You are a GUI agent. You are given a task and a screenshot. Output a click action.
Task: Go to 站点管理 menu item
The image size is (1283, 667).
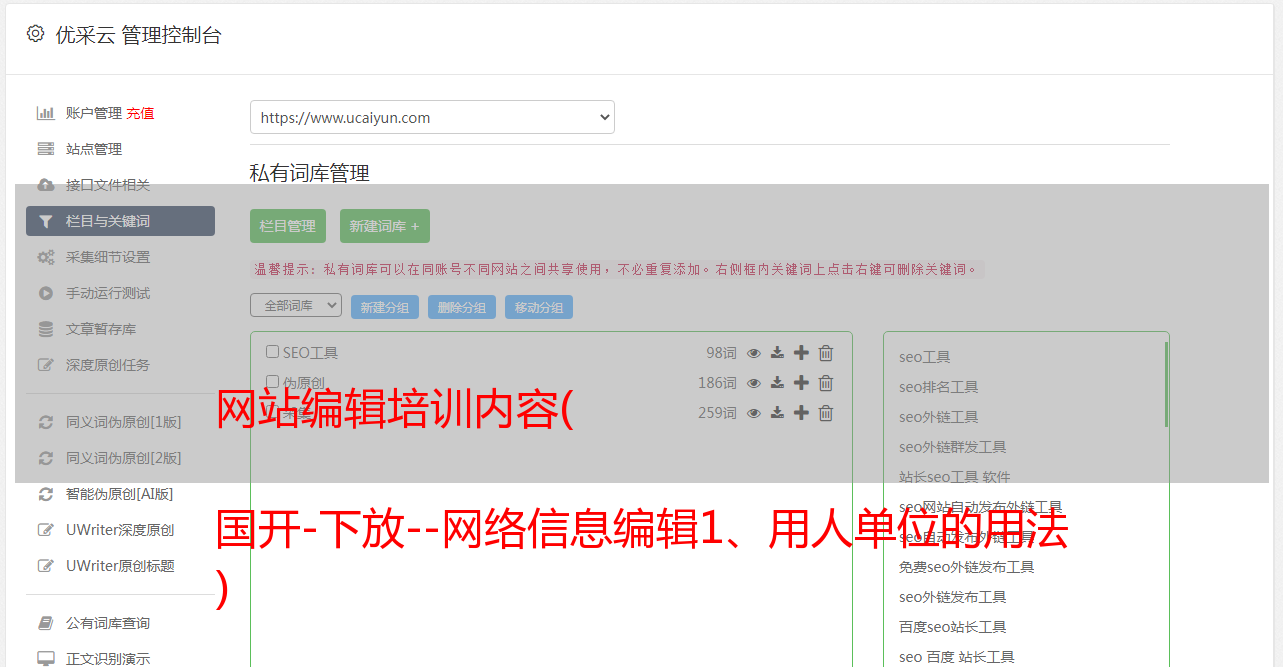[94, 149]
